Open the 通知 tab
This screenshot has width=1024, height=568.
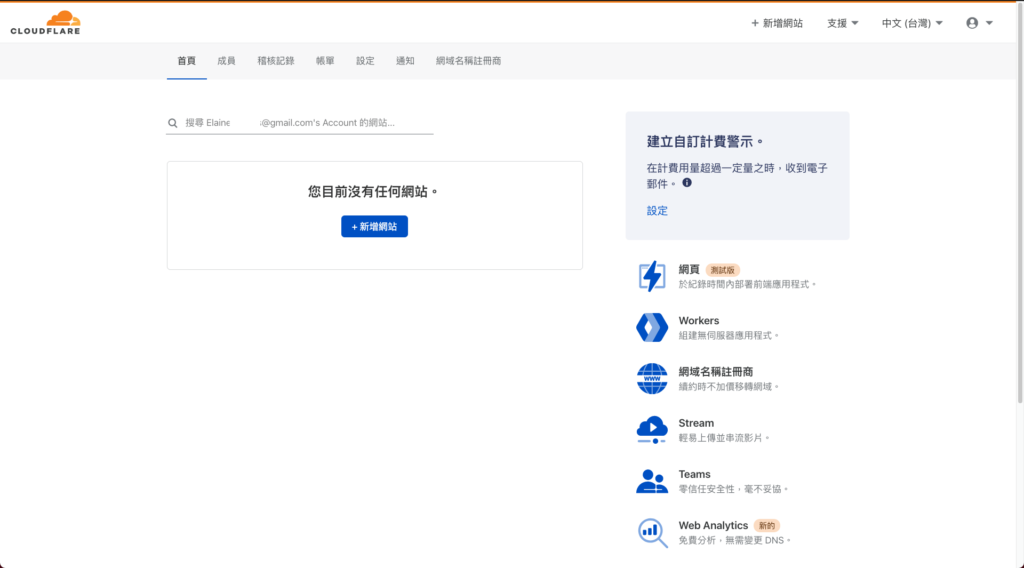coord(405,61)
